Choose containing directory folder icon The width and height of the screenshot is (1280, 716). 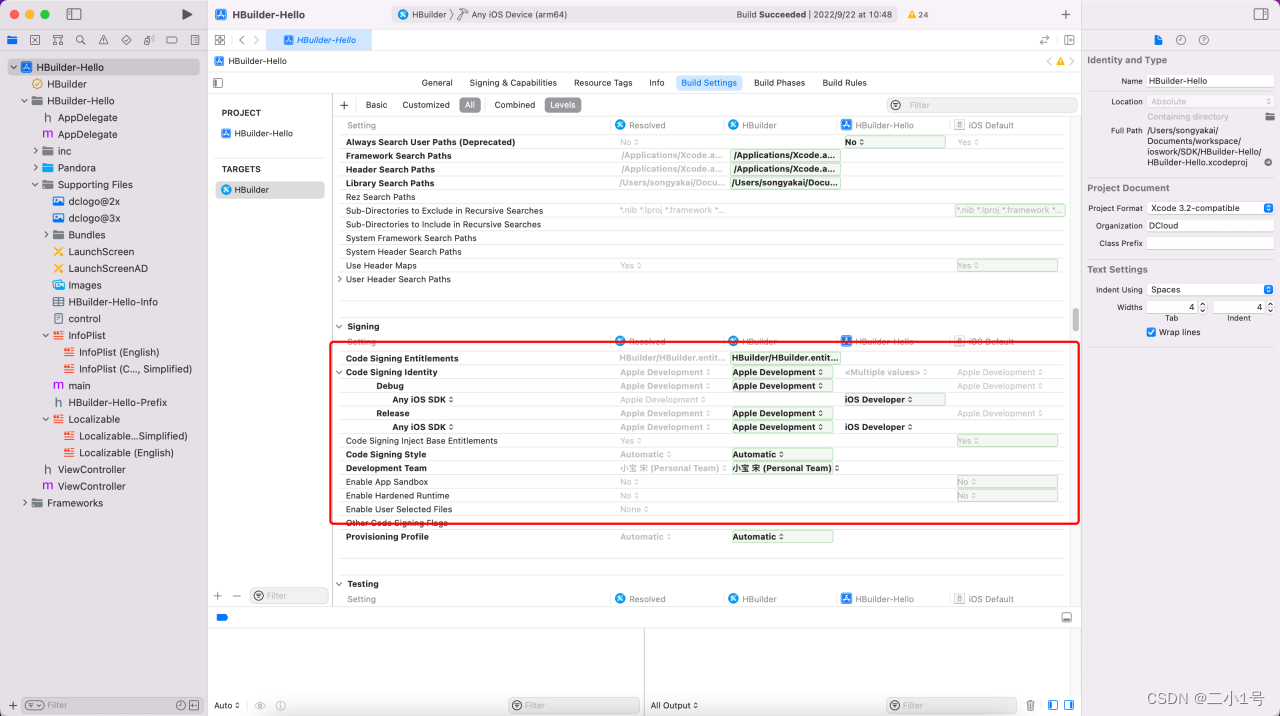coord(1269,117)
